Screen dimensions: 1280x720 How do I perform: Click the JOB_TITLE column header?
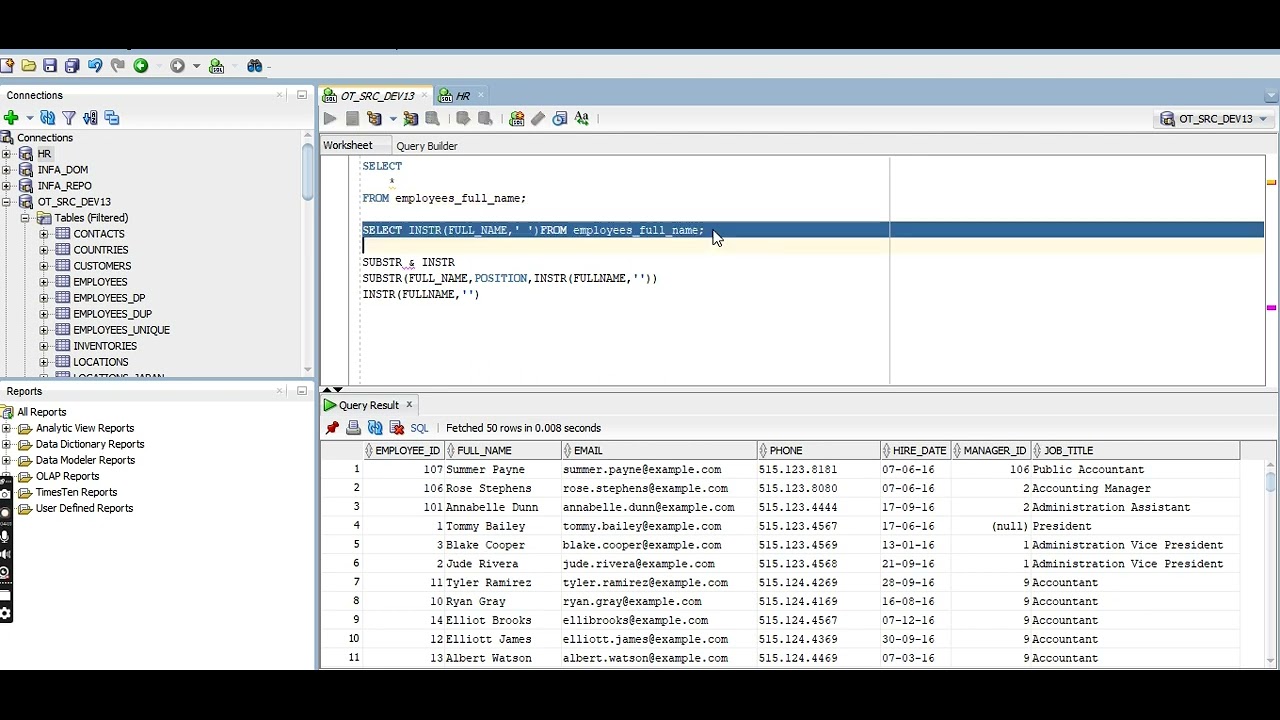pyautogui.click(x=1135, y=450)
